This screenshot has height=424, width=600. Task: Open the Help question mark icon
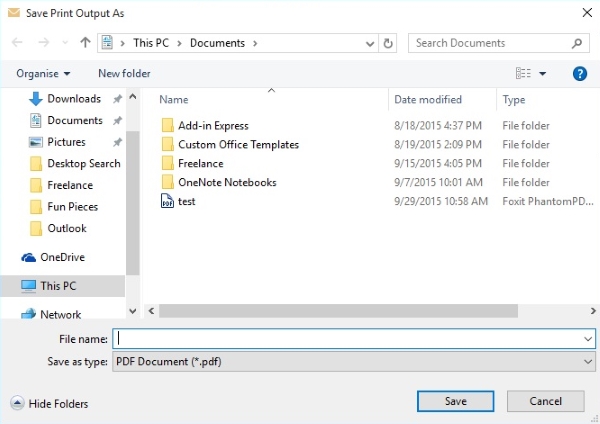pos(579,73)
